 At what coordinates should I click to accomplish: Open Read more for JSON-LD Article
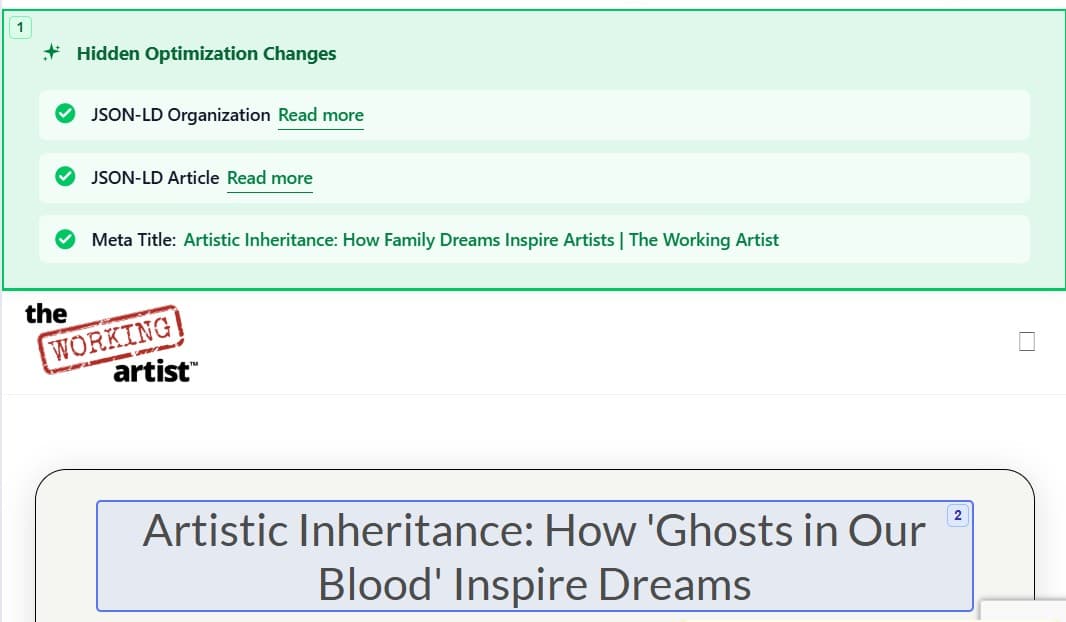[x=270, y=178]
